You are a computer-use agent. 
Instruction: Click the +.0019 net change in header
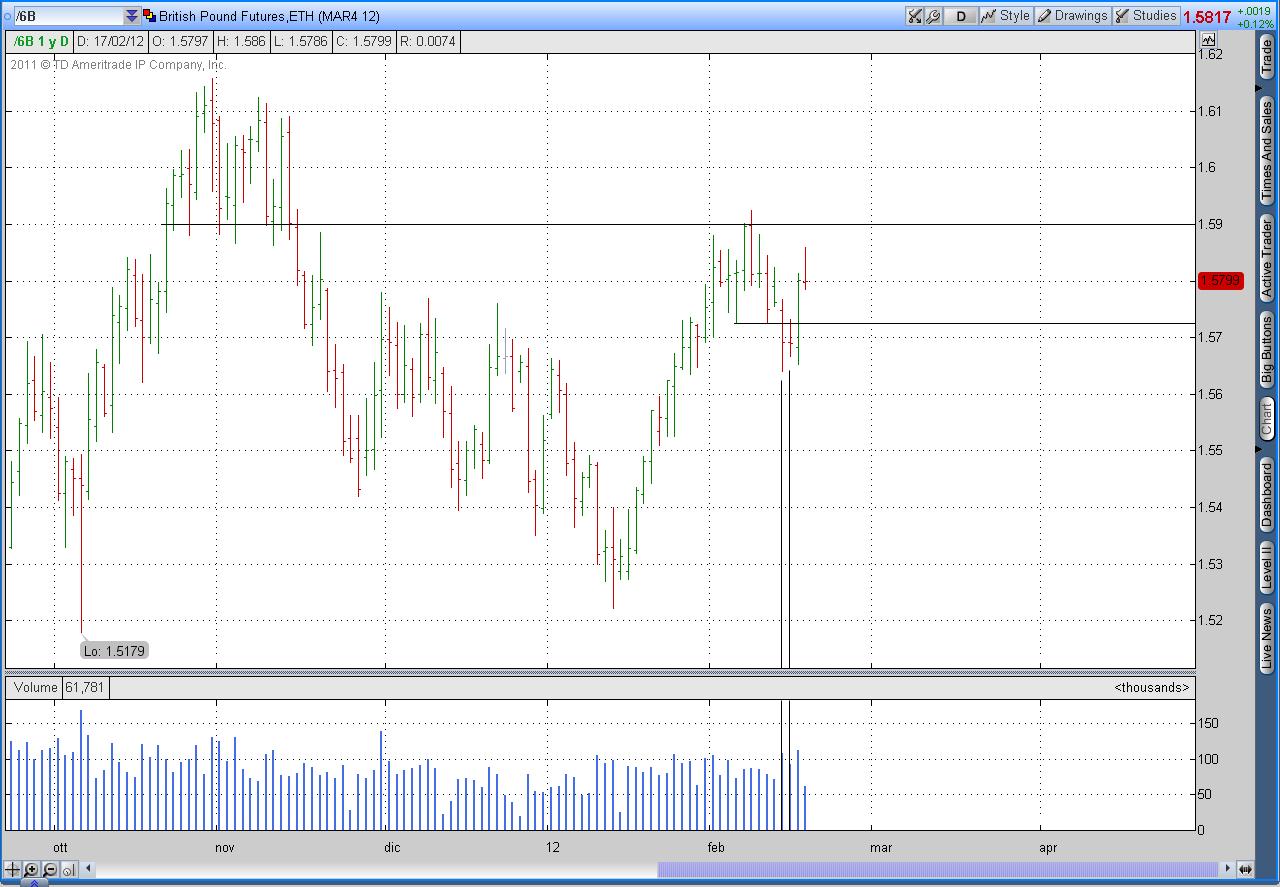[x=1255, y=11]
